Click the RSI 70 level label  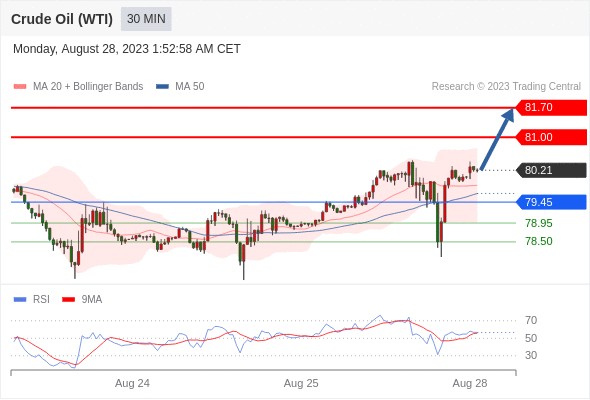(x=531, y=320)
